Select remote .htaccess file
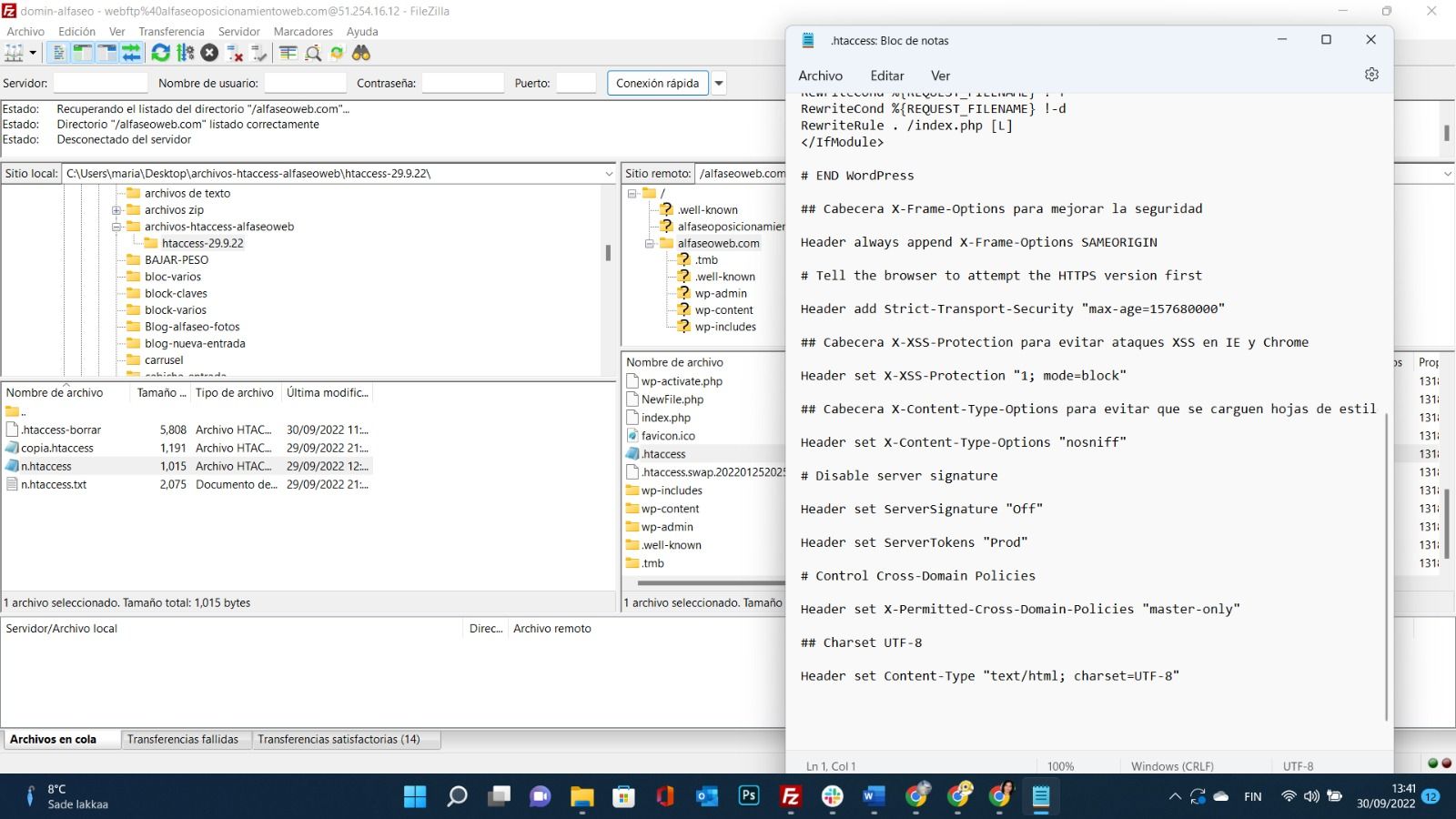The height and width of the screenshot is (819, 1456). (663, 454)
